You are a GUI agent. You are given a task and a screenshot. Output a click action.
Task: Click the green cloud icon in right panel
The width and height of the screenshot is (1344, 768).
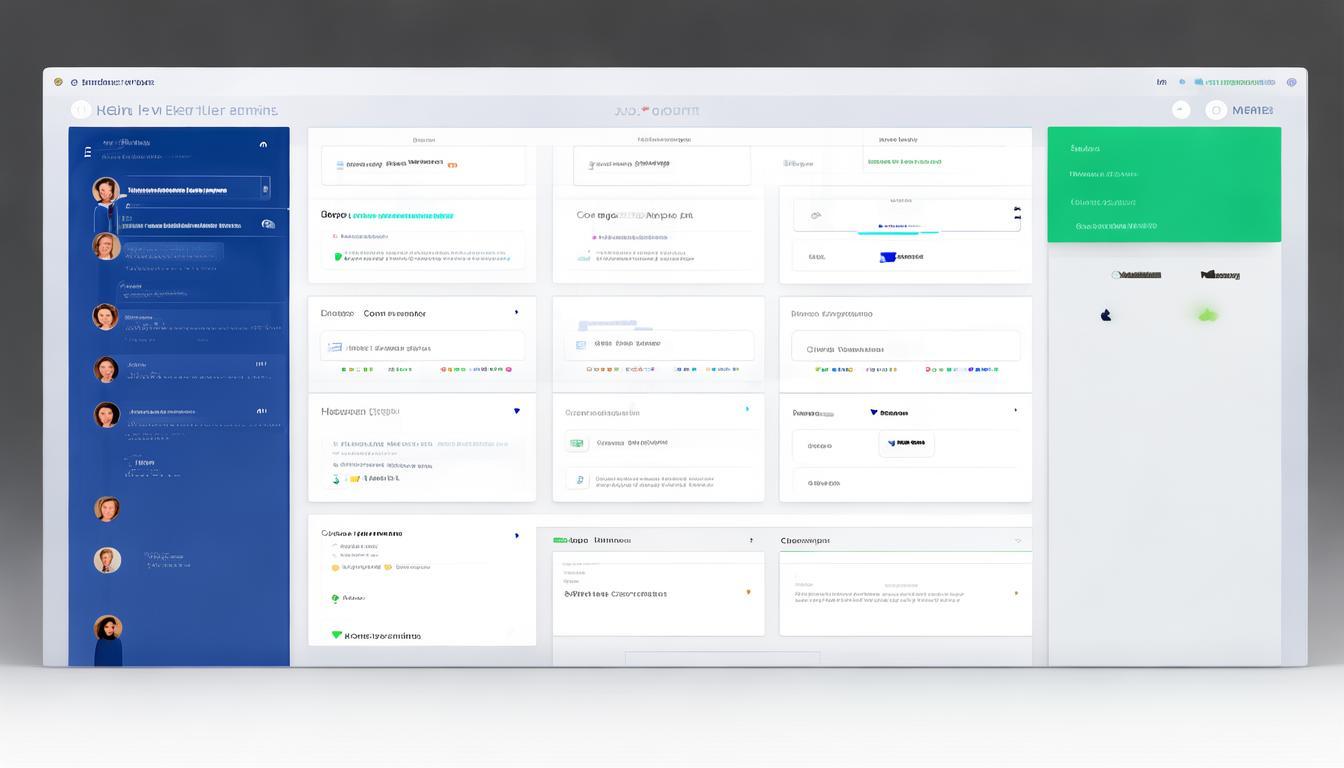tap(1208, 315)
